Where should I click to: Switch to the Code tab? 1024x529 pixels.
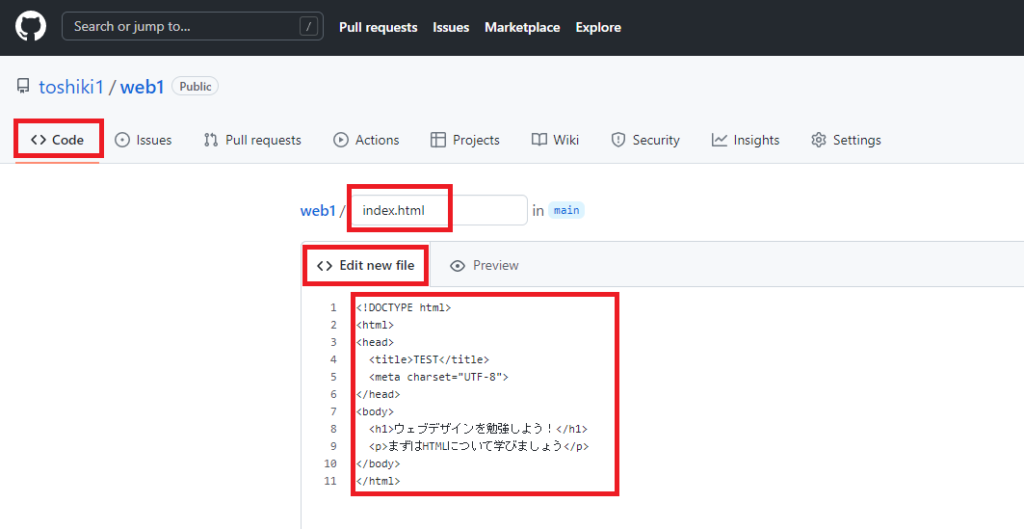[58, 140]
